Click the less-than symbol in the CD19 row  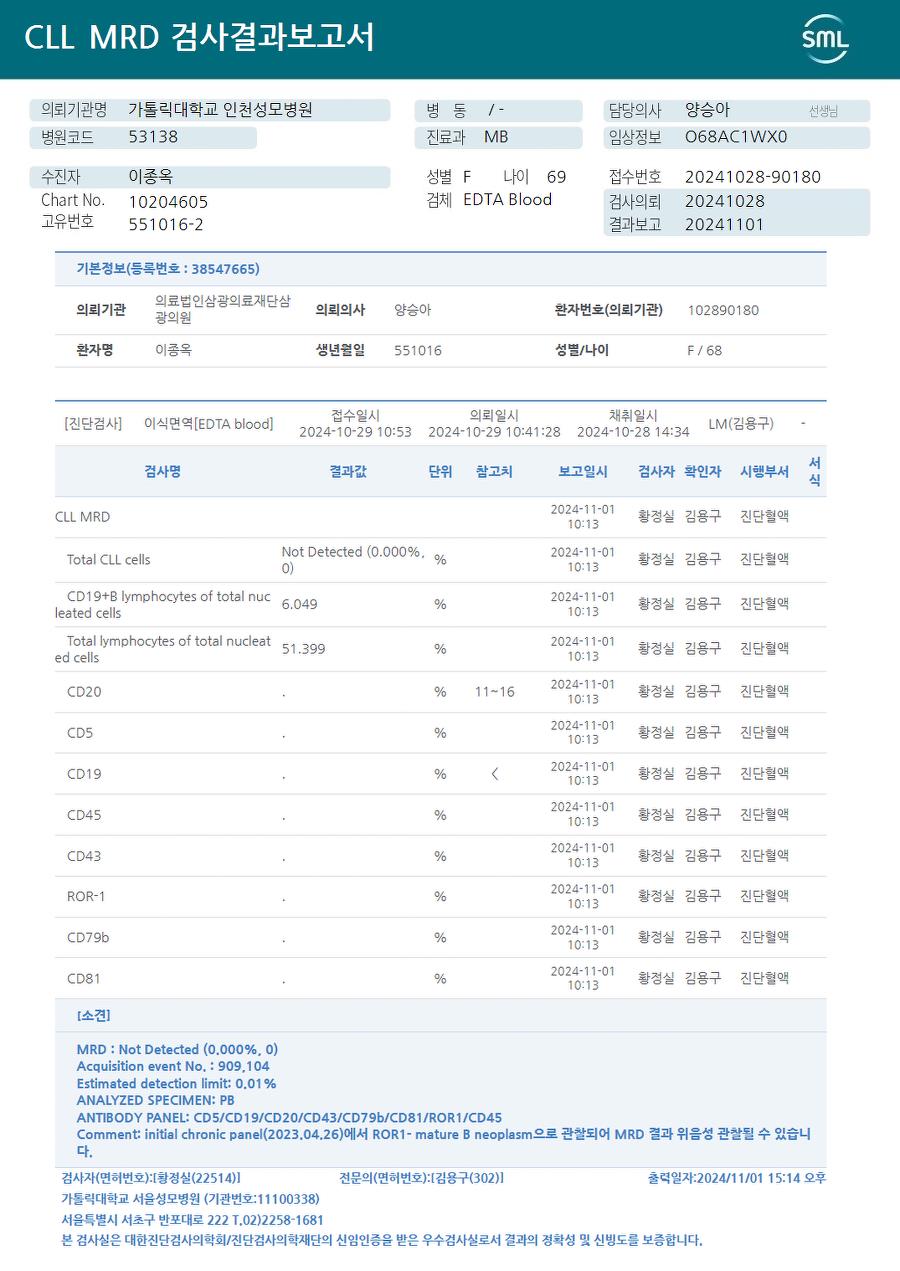pos(494,774)
